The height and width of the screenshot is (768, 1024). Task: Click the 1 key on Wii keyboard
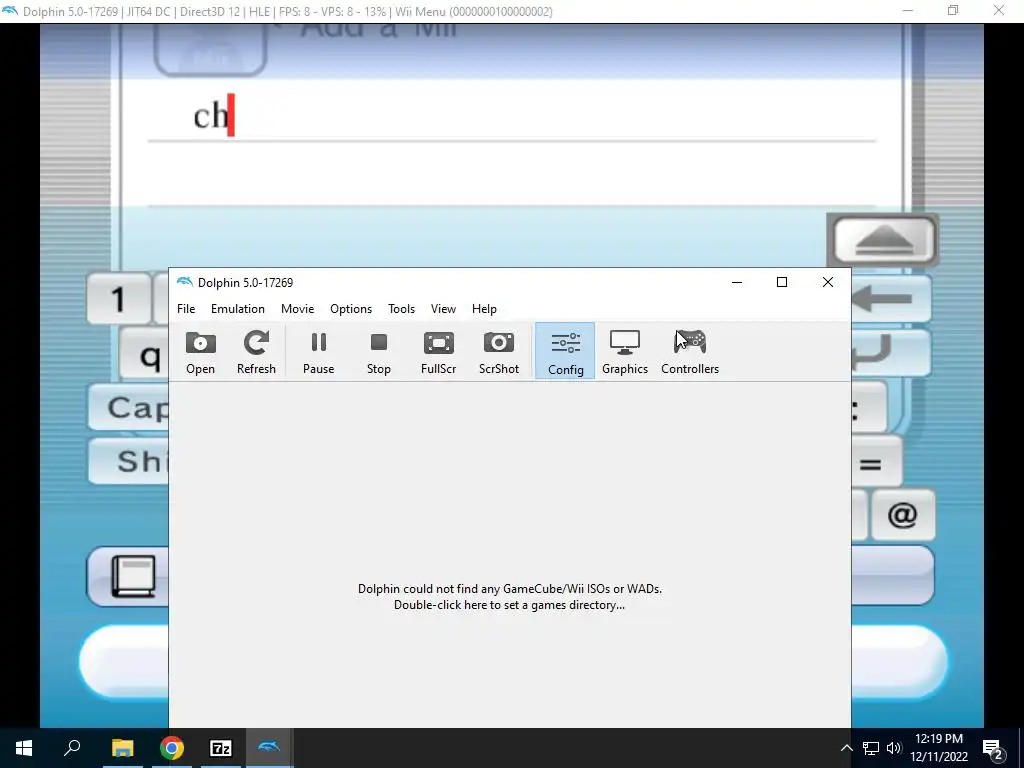[x=119, y=300]
